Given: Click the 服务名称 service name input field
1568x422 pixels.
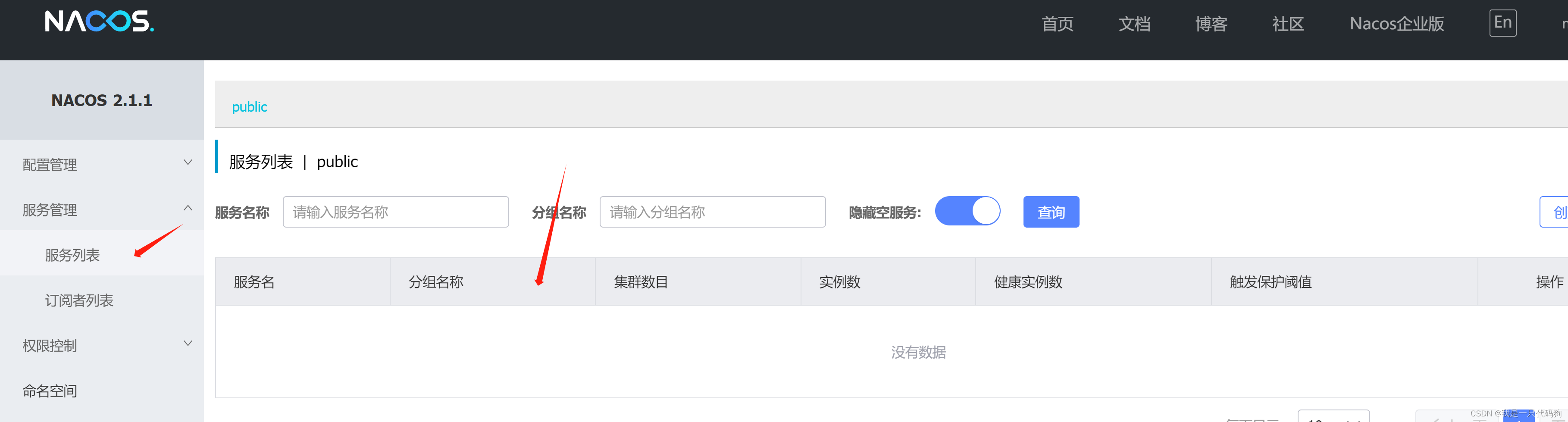Looking at the screenshot, I should pyautogui.click(x=396, y=211).
